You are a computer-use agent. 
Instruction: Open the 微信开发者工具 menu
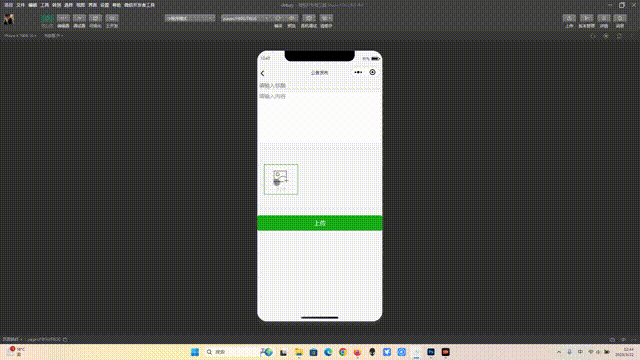139,5
